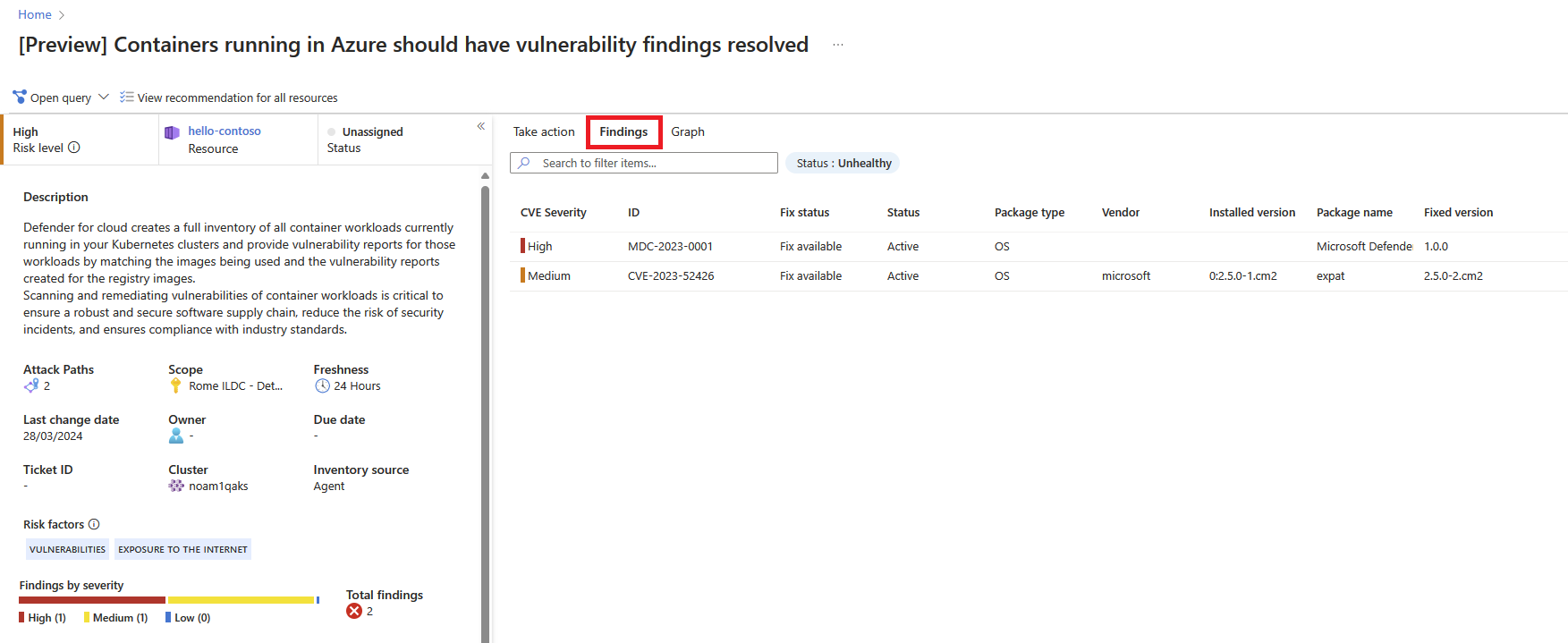The width and height of the screenshot is (1568, 643).
Task: Click the Medium severity cell
Action: [546, 275]
